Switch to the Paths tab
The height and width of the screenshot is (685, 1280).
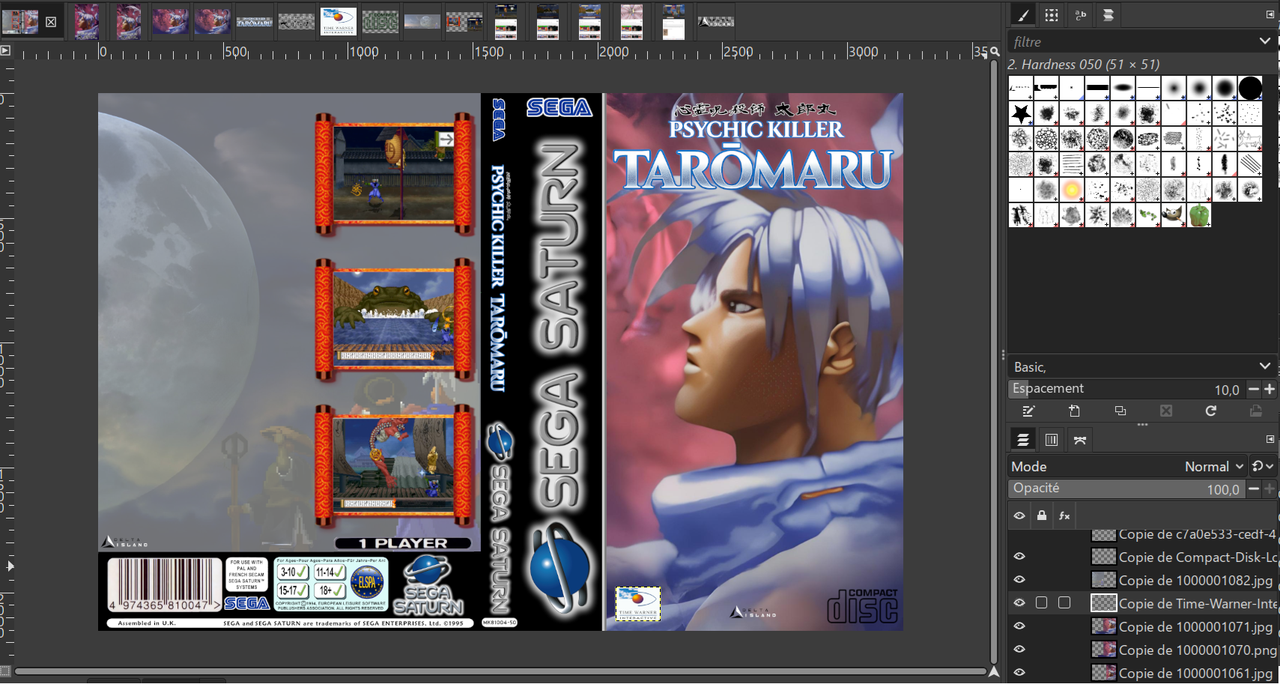point(1080,440)
